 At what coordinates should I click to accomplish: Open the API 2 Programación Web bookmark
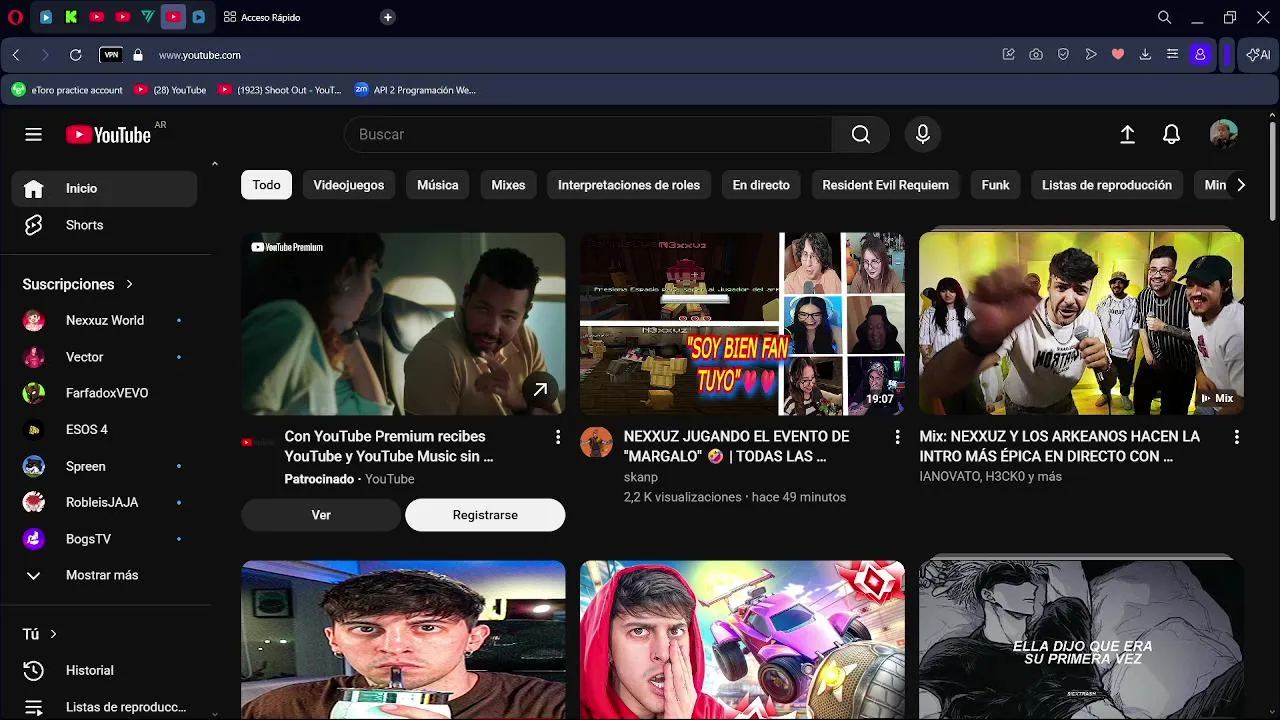[415, 90]
